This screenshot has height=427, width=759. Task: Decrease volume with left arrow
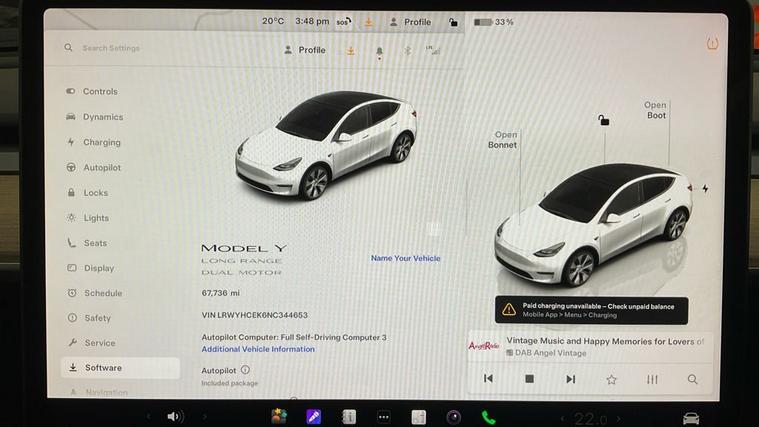(148, 416)
